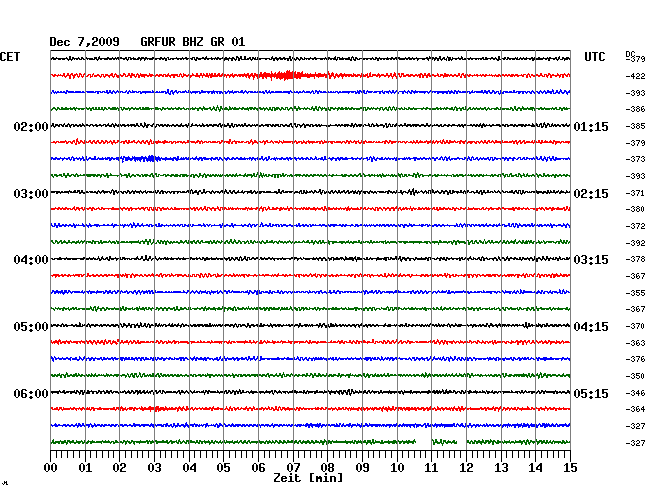This screenshot has width=650, height=494.
Task: Select minute '04' on the time axis
Action: click(189, 467)
